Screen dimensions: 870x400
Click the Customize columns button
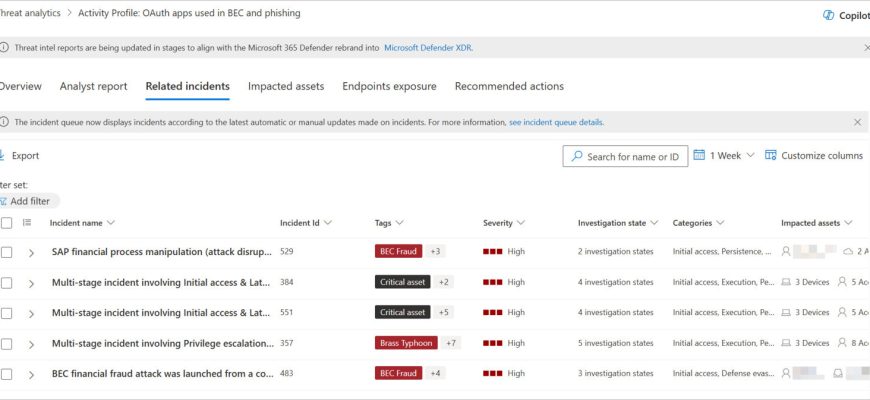click(x=813, y=156)
